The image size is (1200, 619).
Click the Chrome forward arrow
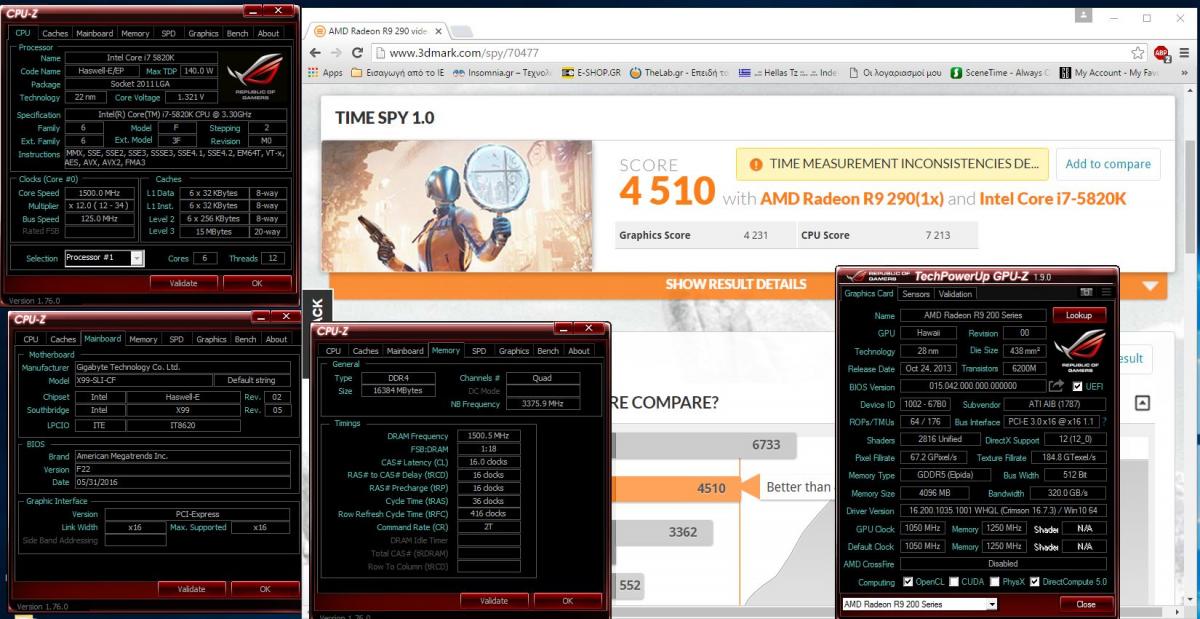[x=337, y=52]
